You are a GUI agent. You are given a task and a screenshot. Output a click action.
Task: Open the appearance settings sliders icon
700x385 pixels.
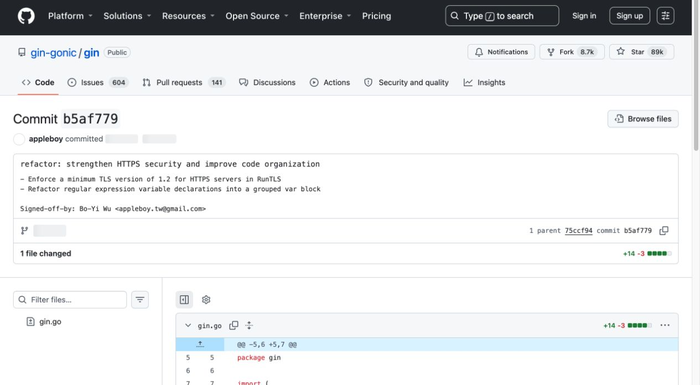coord(665,16)
